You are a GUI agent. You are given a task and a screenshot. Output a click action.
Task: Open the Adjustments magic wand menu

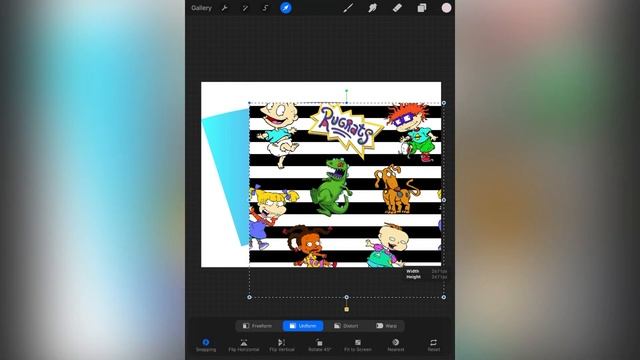[245, 8]
